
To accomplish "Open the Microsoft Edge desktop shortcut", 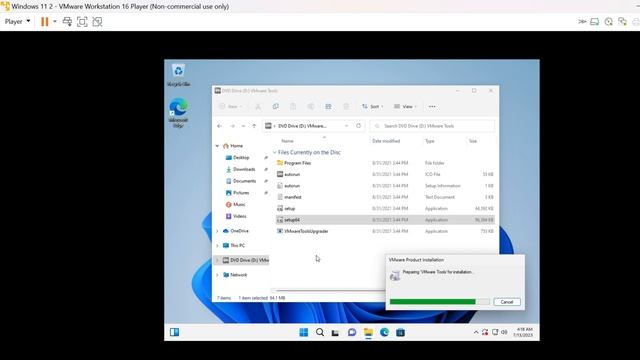I will coord(178,113).
